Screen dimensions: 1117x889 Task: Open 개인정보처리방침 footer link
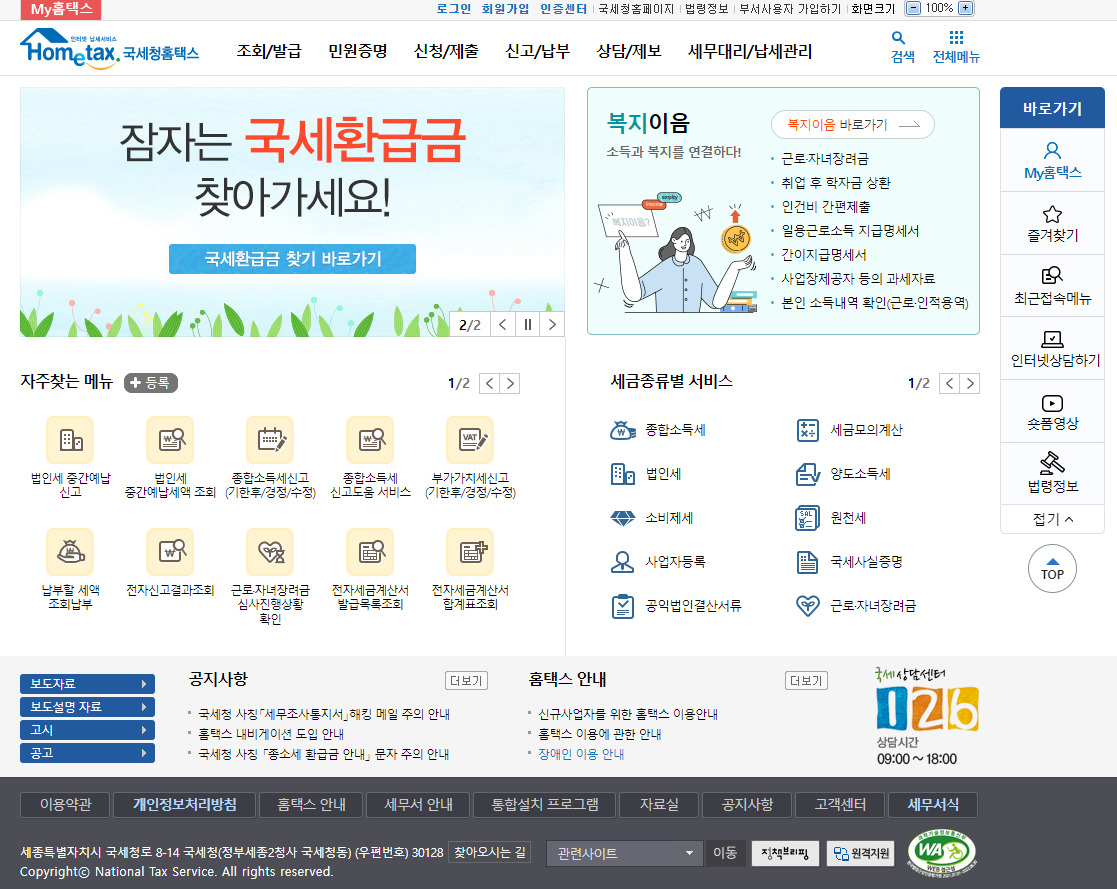(185, 805)
